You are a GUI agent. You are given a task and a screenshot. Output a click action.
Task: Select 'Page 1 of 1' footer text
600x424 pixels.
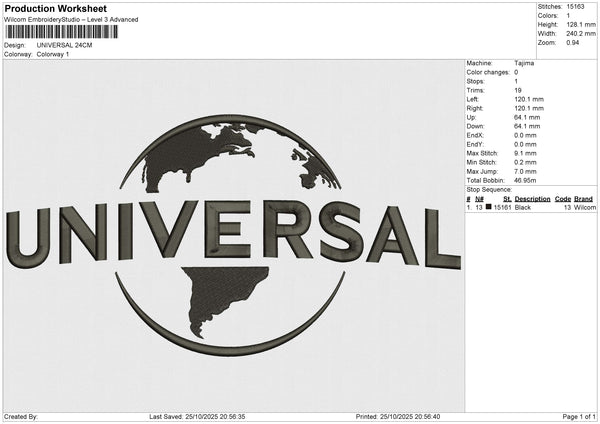(579, 417)
